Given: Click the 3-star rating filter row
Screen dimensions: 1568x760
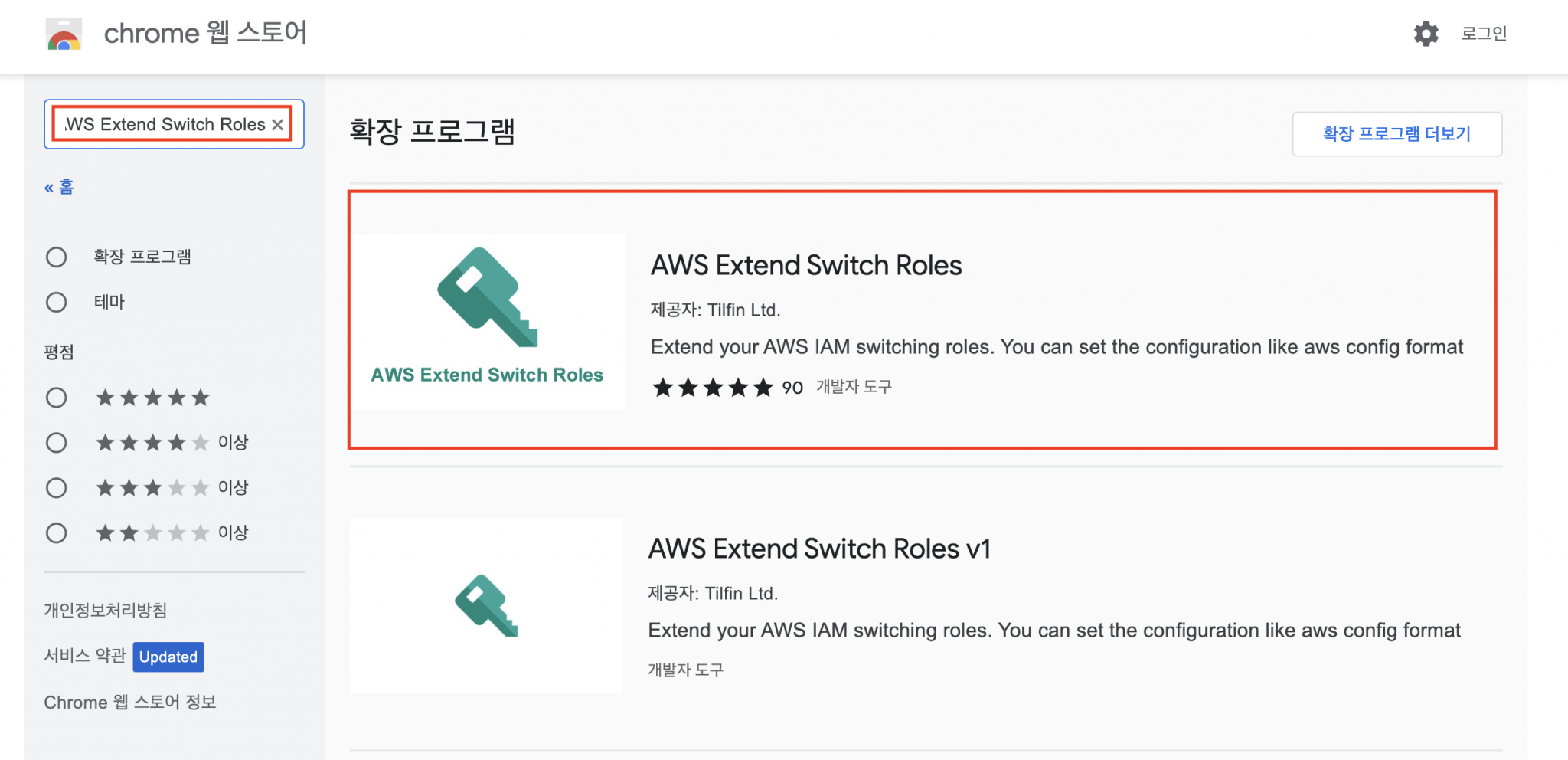Looking at the screenshot, I should click(152, 487).
